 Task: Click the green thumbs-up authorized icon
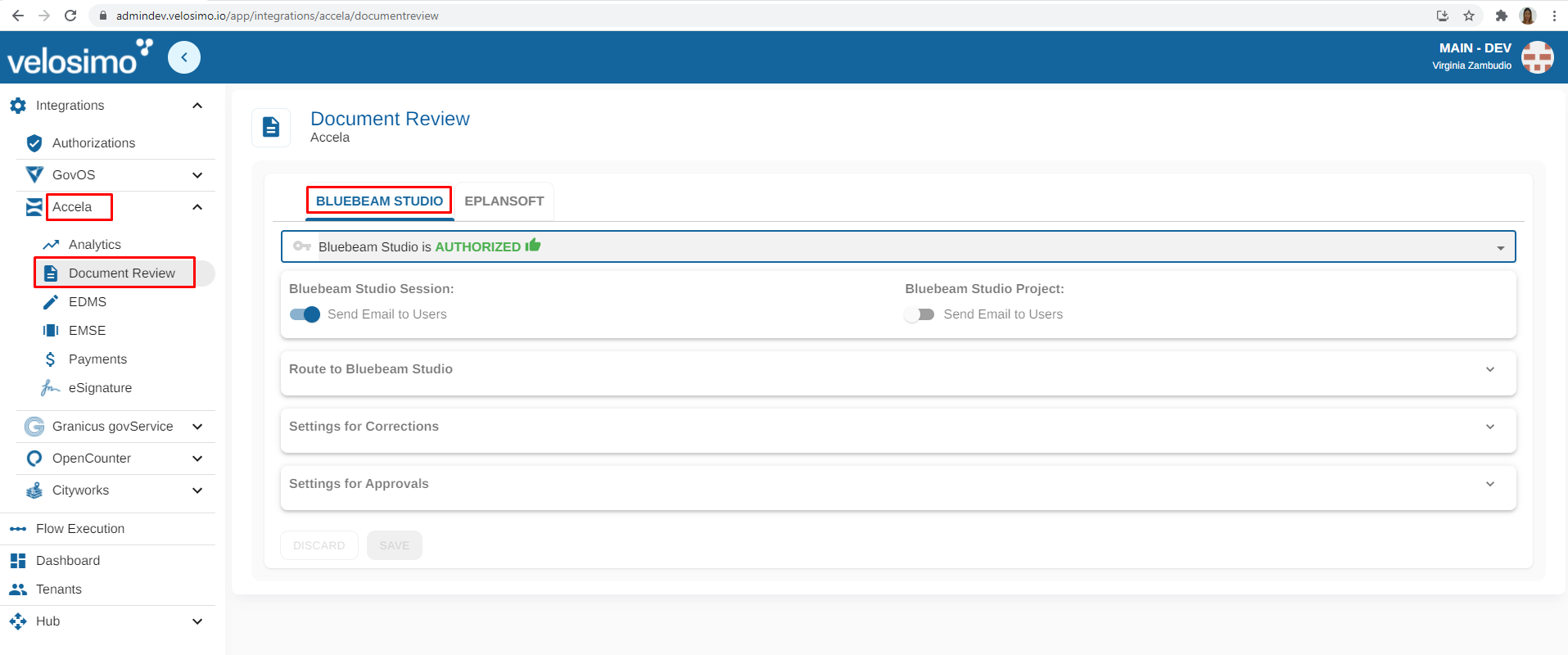click(x=533, y=245)
